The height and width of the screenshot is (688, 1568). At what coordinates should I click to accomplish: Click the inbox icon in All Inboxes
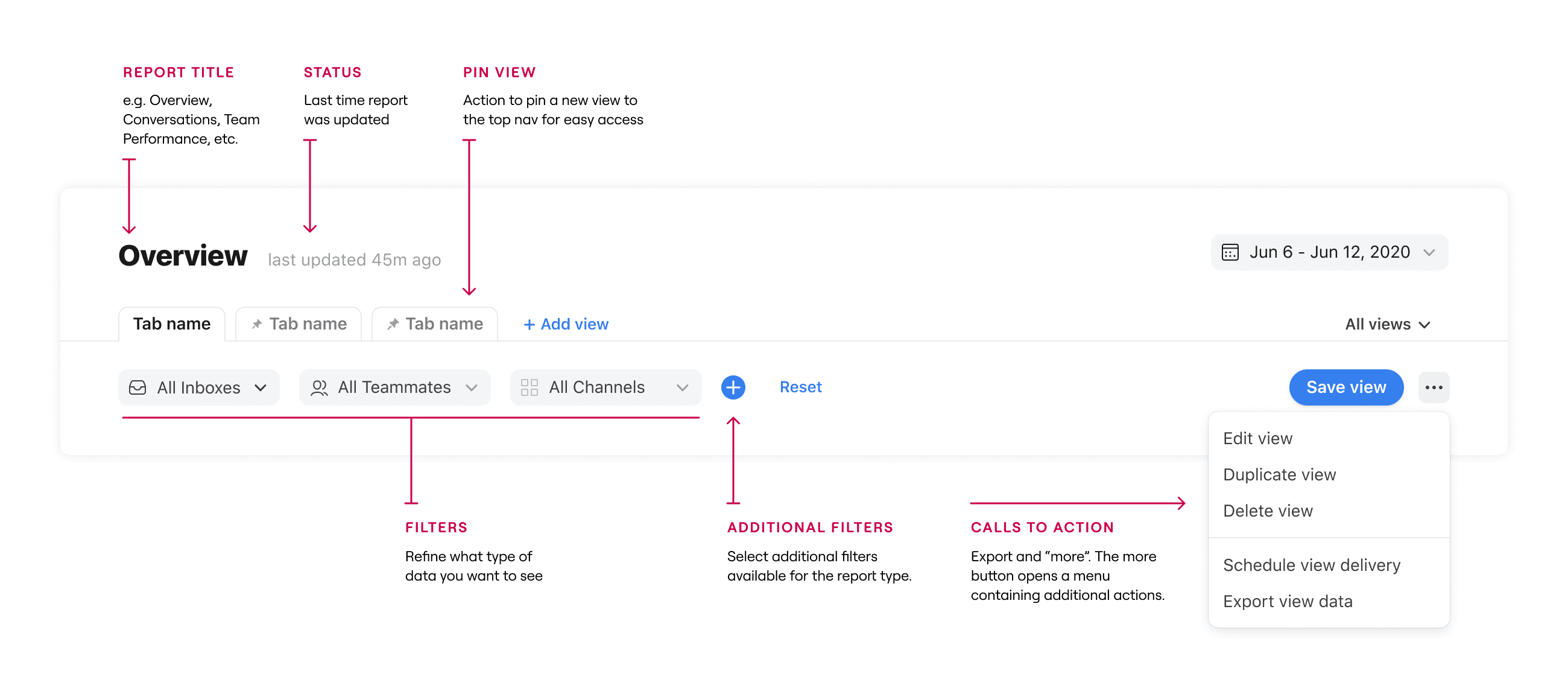click(x=138, y=387)
